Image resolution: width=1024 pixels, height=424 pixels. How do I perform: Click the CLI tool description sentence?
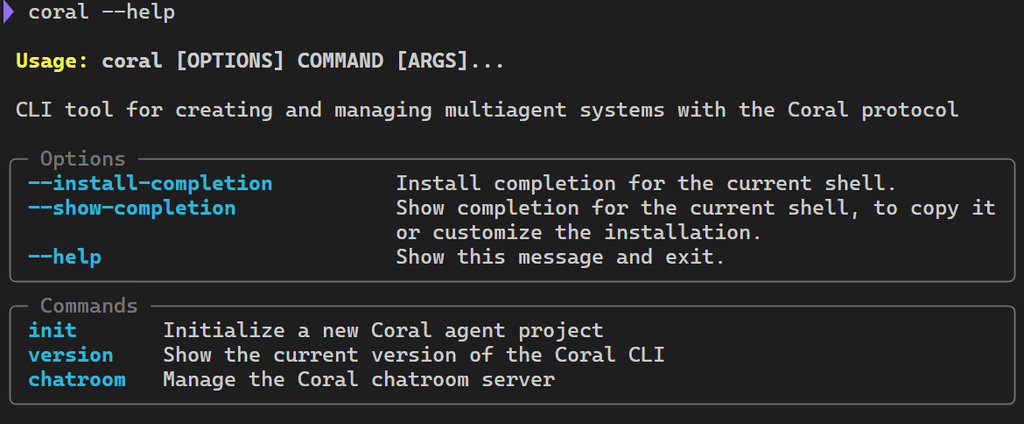[x=487, y=110]
